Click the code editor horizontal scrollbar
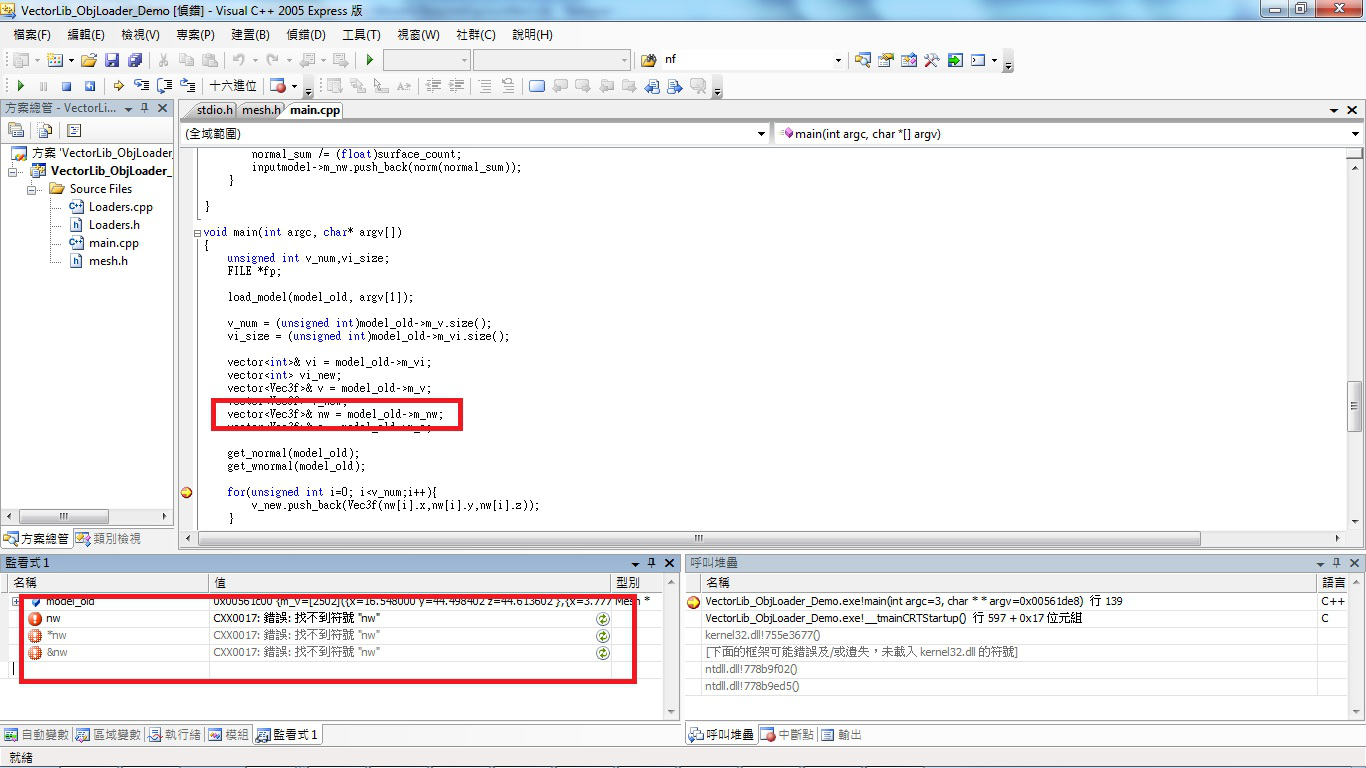 click(700, 538)
